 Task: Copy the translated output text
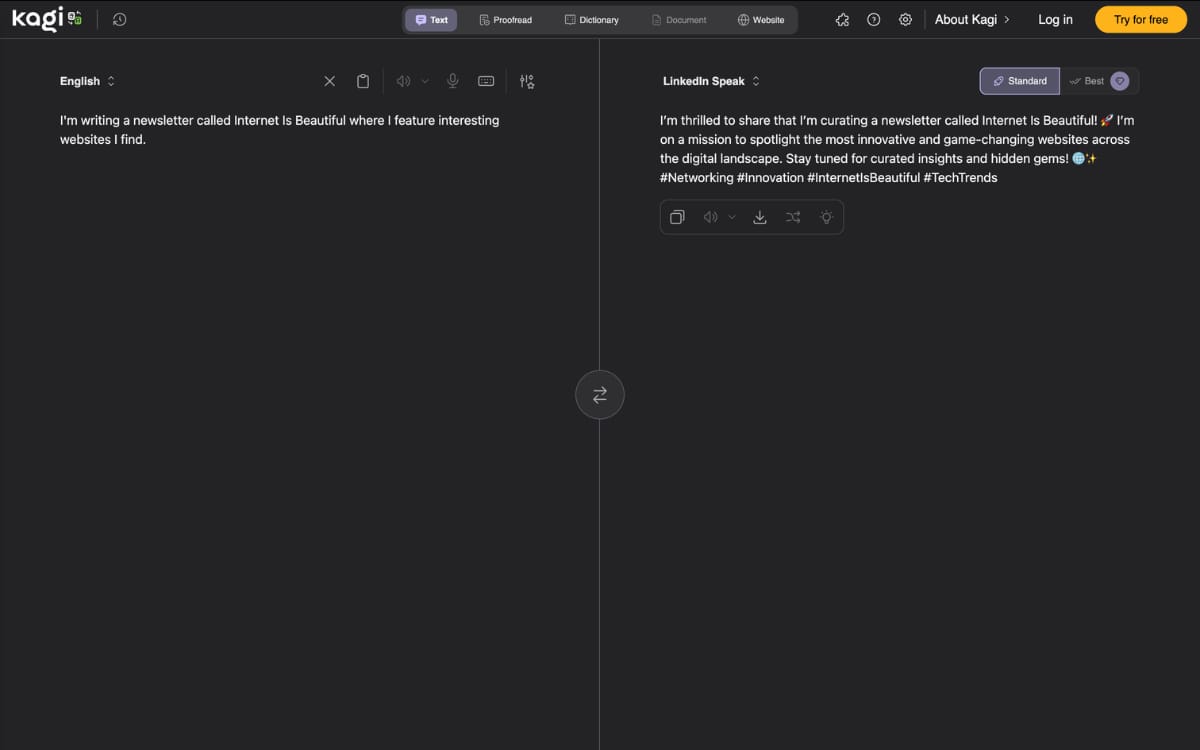pos(677,217)
